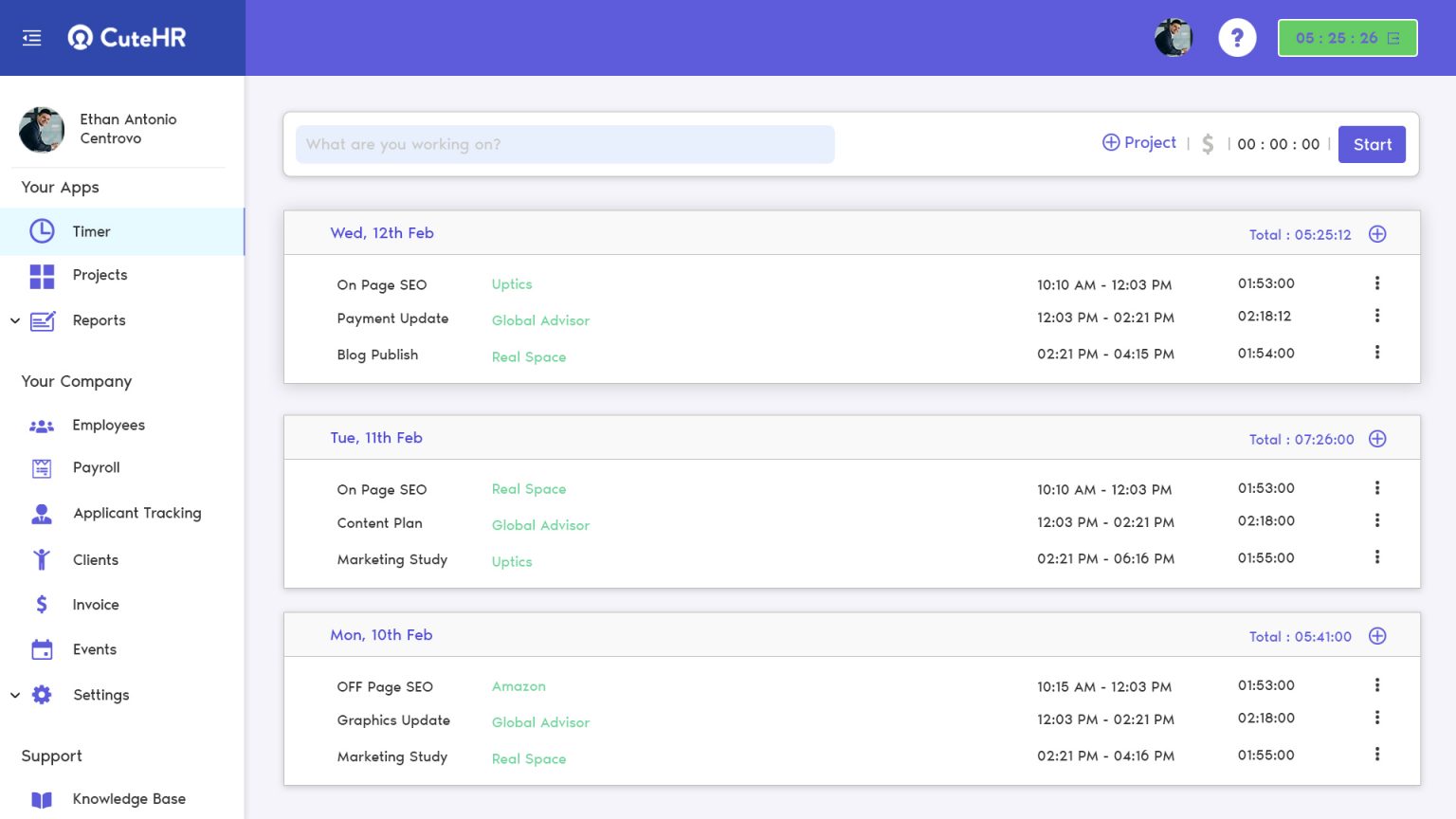Open the Knowledge Base book icon
This screenshot has height=819, width=1456.
point(42,799)
